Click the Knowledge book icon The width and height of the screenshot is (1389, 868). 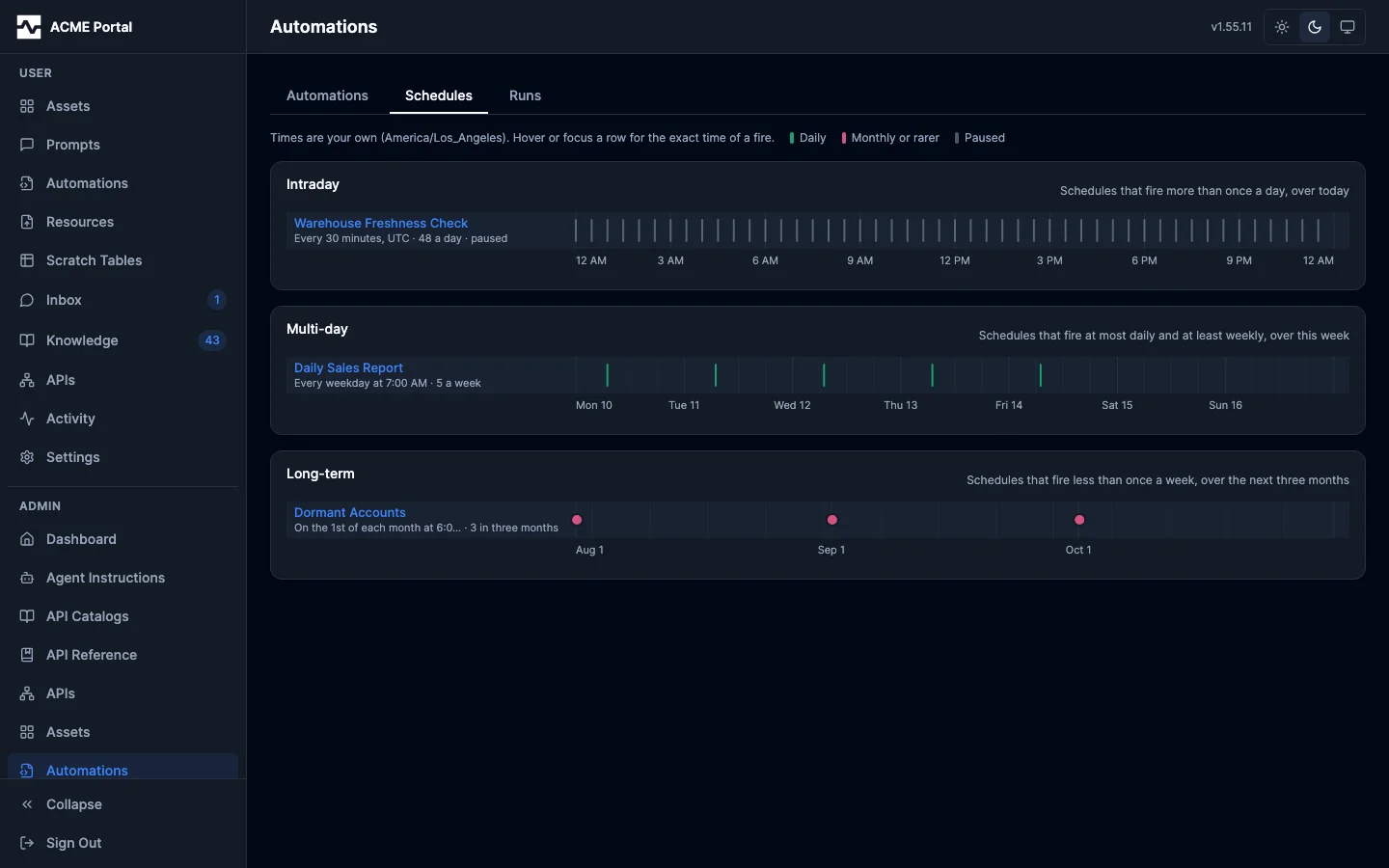[27, 340]
